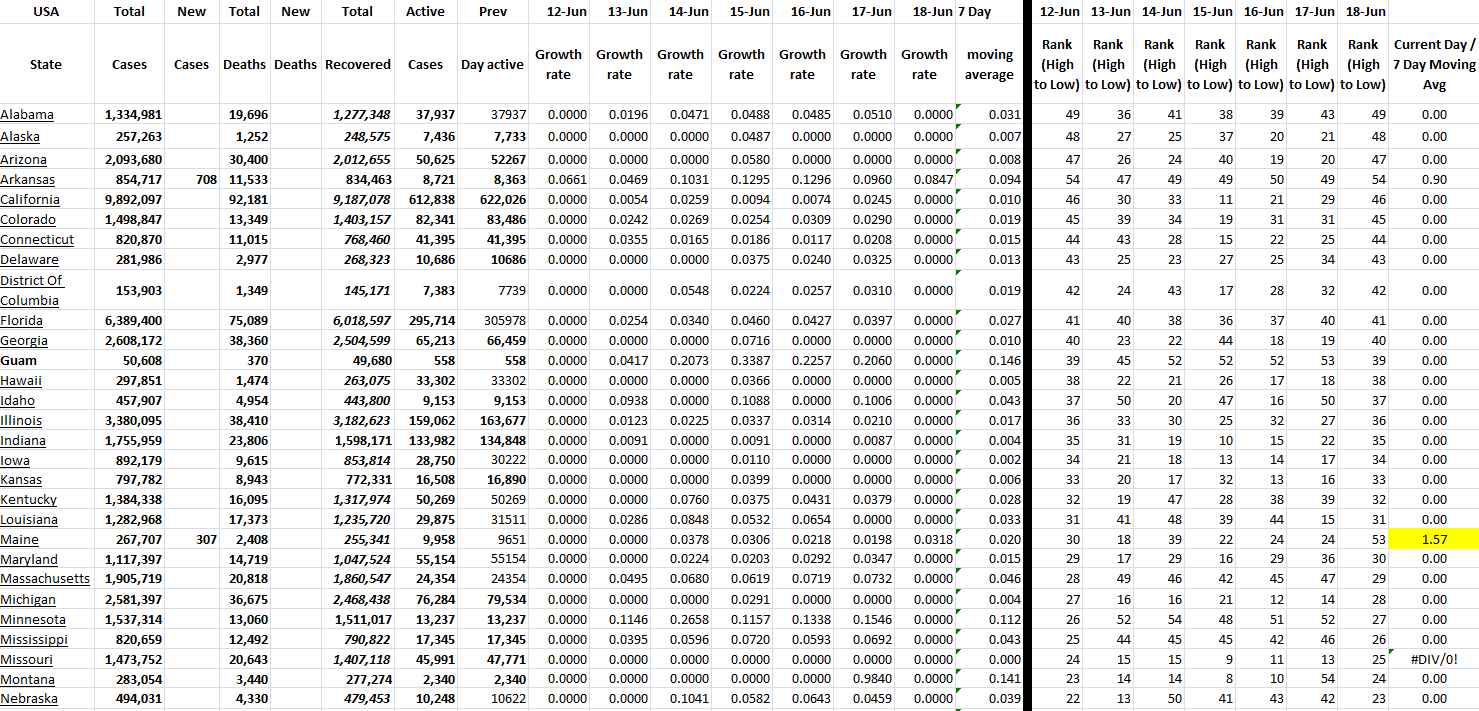Click the Day active header cell
Screen dimensions: 1479x711
pyautogui.click(x=492, y=65)
